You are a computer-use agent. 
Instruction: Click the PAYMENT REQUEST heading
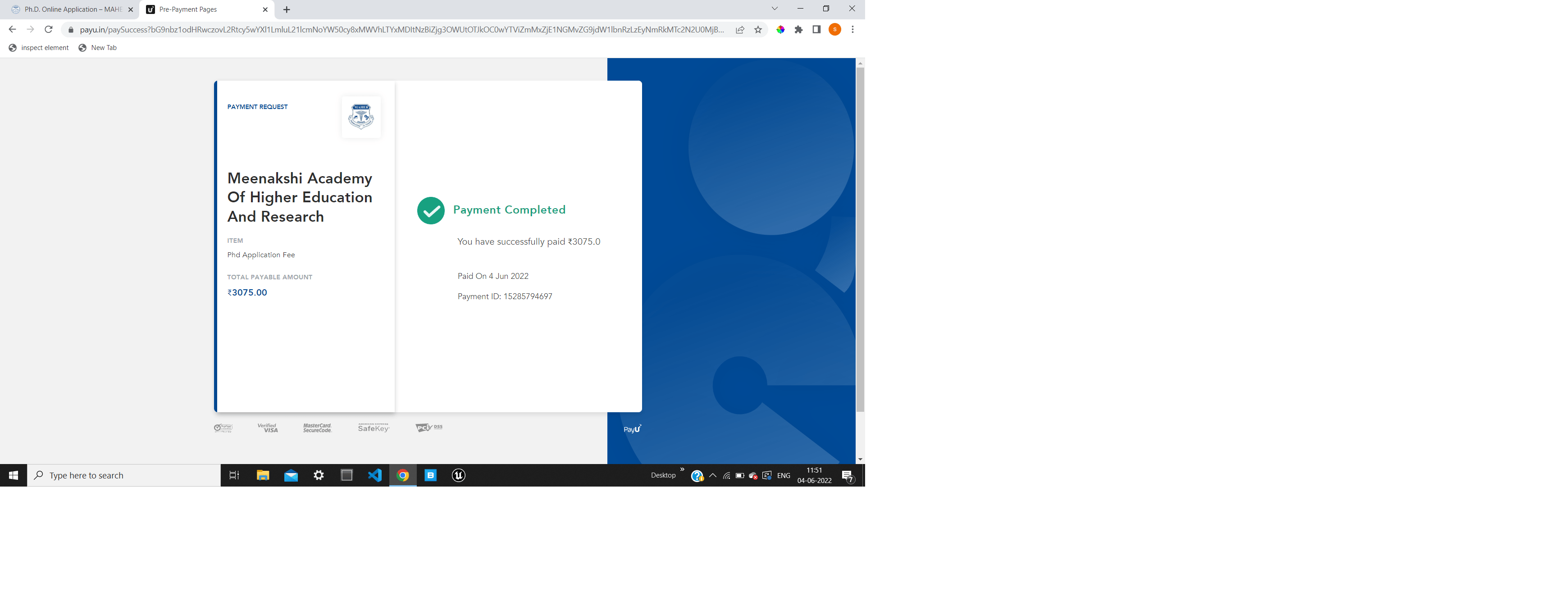[x=257, y=107]
